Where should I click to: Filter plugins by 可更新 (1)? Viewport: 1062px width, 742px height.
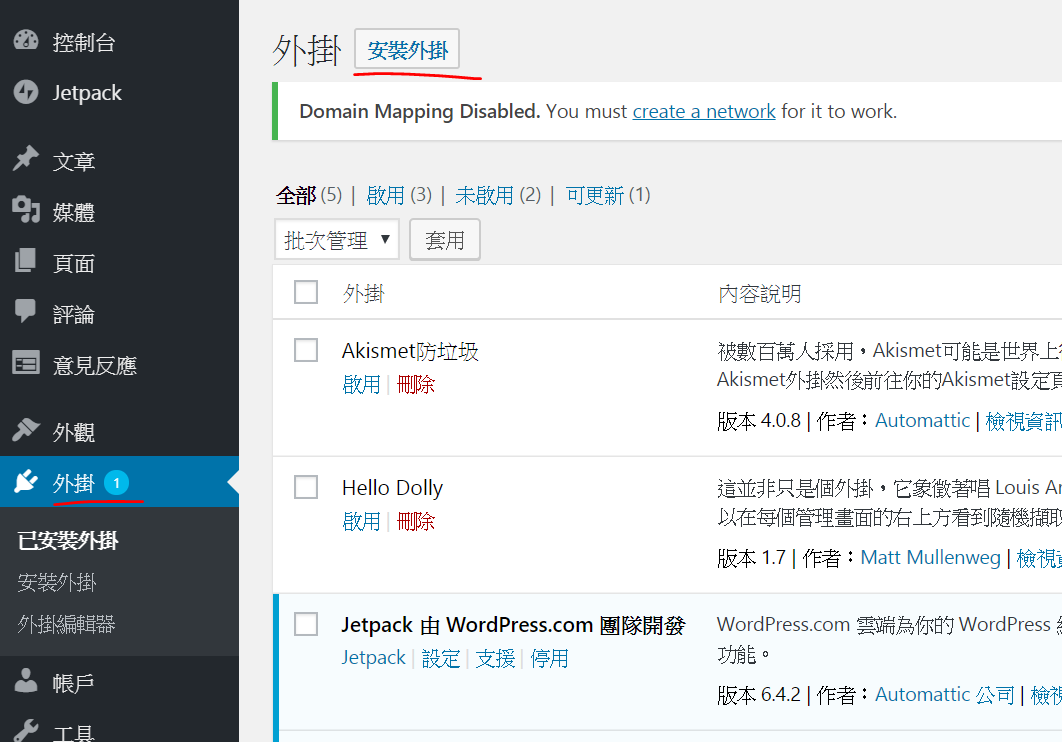click(608, 195)
